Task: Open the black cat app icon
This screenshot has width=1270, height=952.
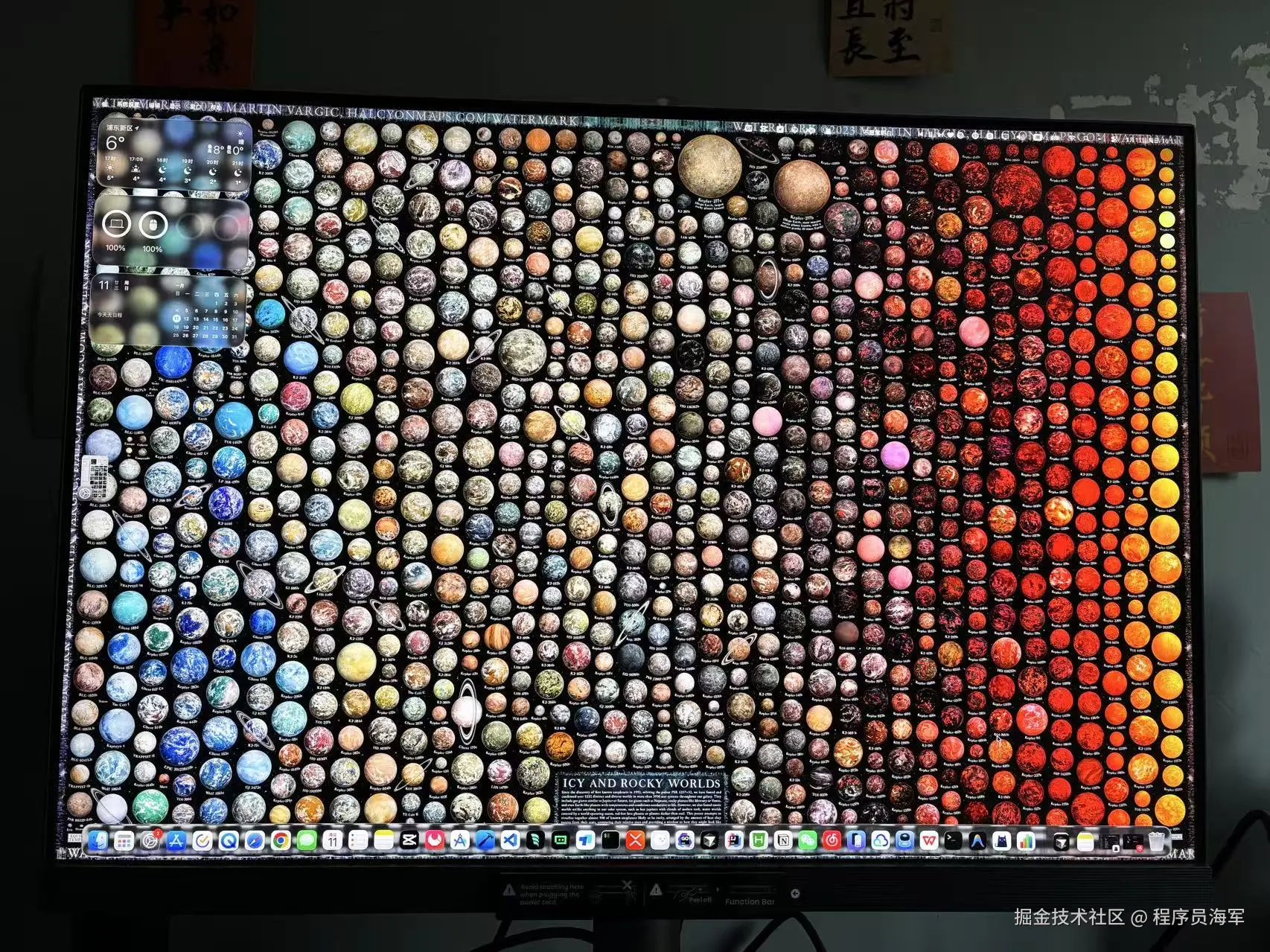Action: pos(1002,840)
